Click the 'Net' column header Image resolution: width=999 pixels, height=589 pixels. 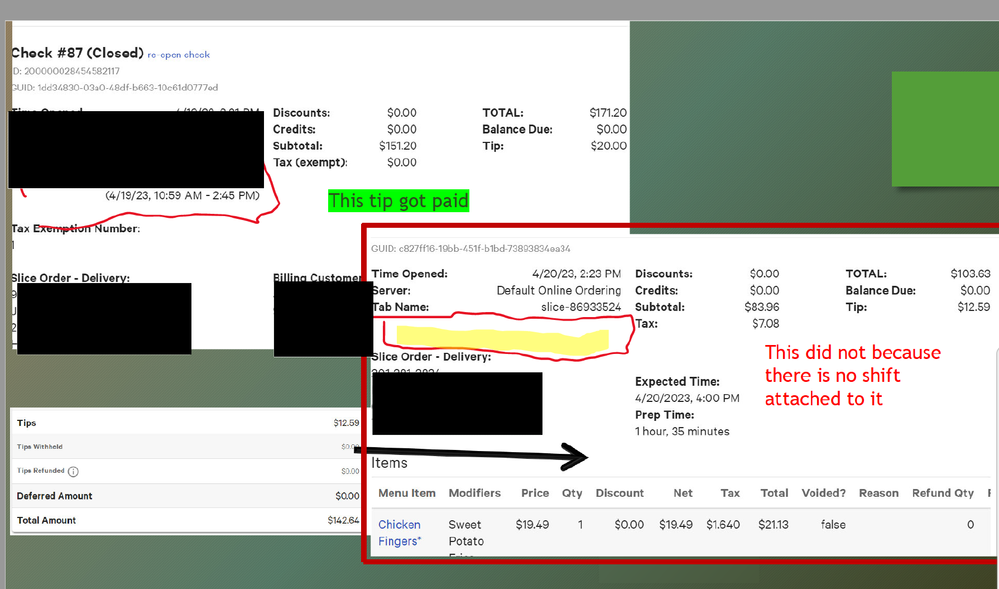click(683, 493)
